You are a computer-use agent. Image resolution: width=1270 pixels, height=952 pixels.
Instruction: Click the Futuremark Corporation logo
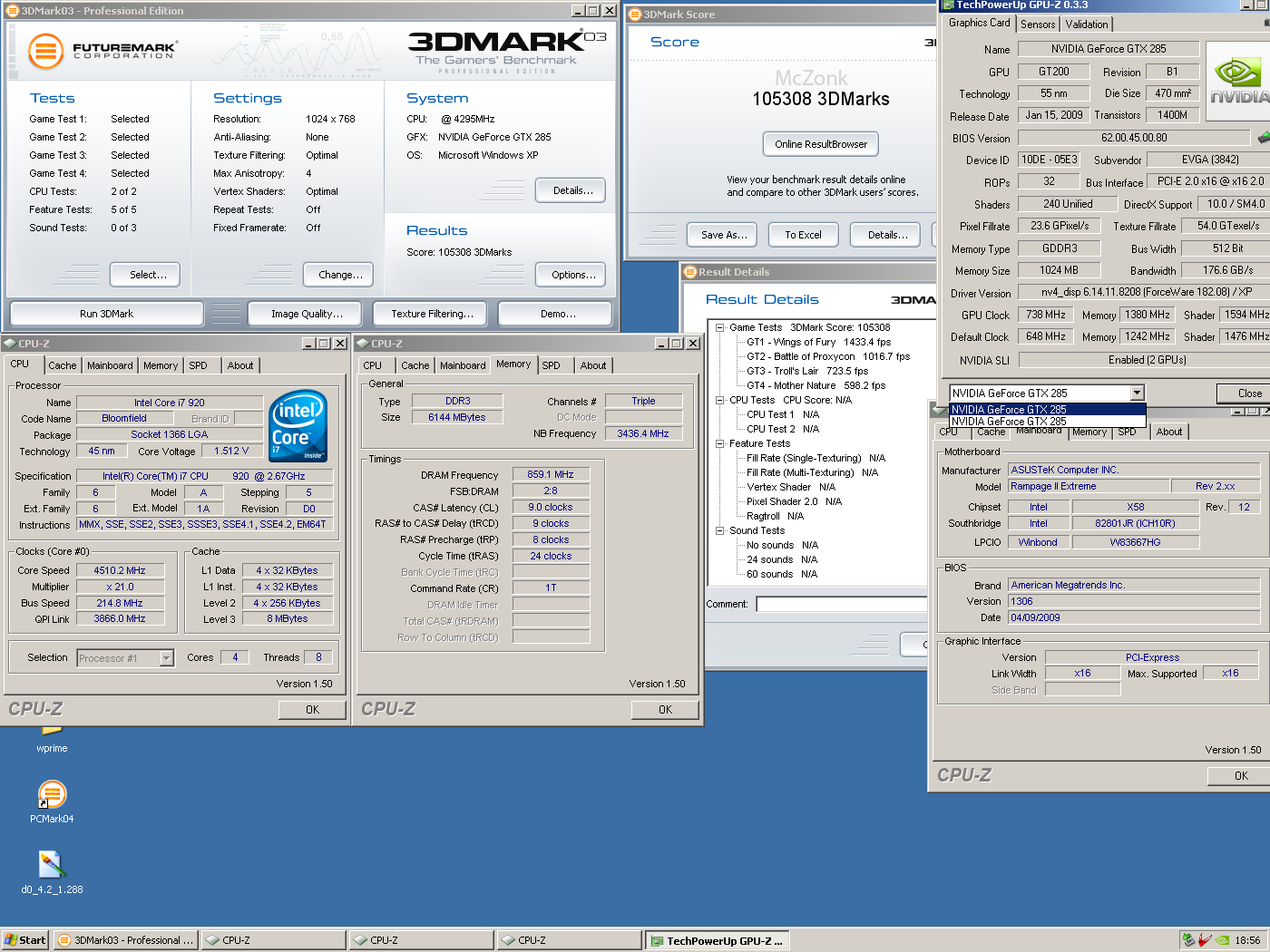click(x=102, y=51)
